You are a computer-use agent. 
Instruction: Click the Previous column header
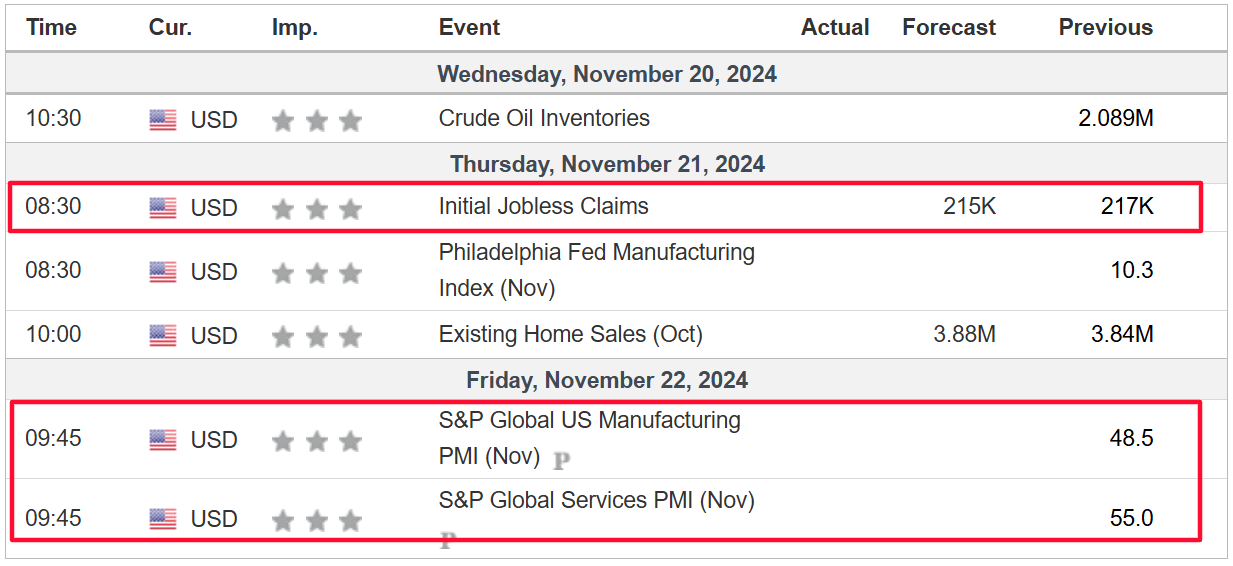[x=1106, y=28]
